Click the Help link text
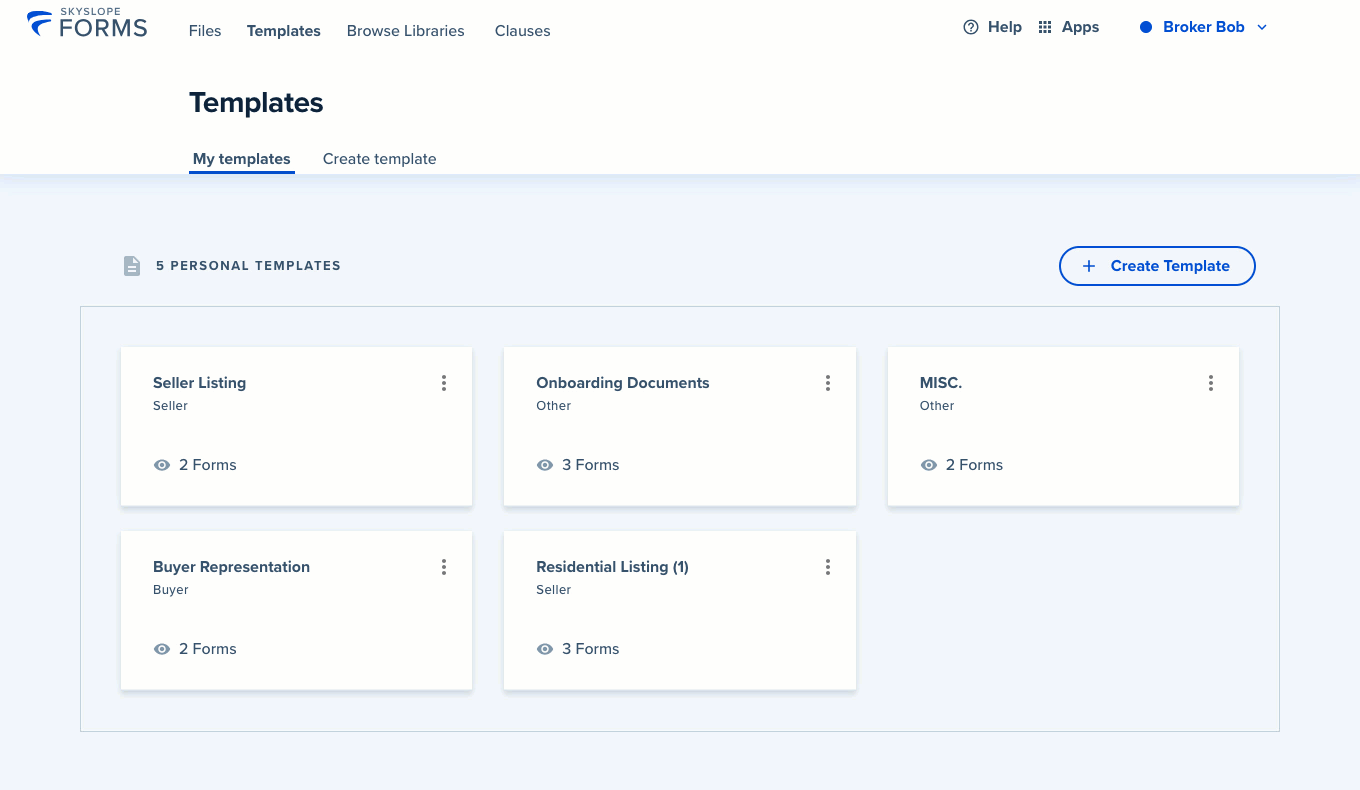Image resolution: width=1360 pixels, height=790 pixels. (1005, 27)
